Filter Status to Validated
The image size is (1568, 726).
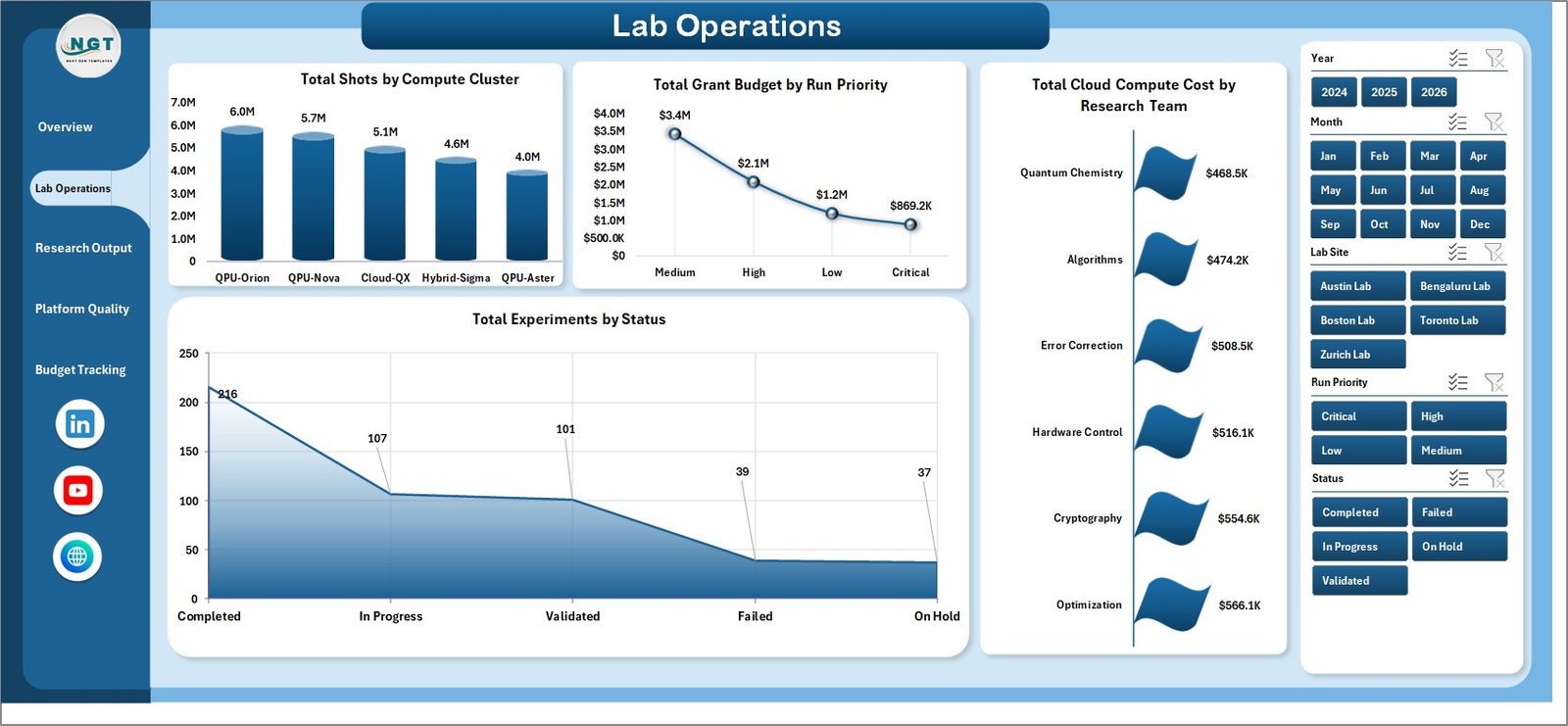[x=1359, y=581]
